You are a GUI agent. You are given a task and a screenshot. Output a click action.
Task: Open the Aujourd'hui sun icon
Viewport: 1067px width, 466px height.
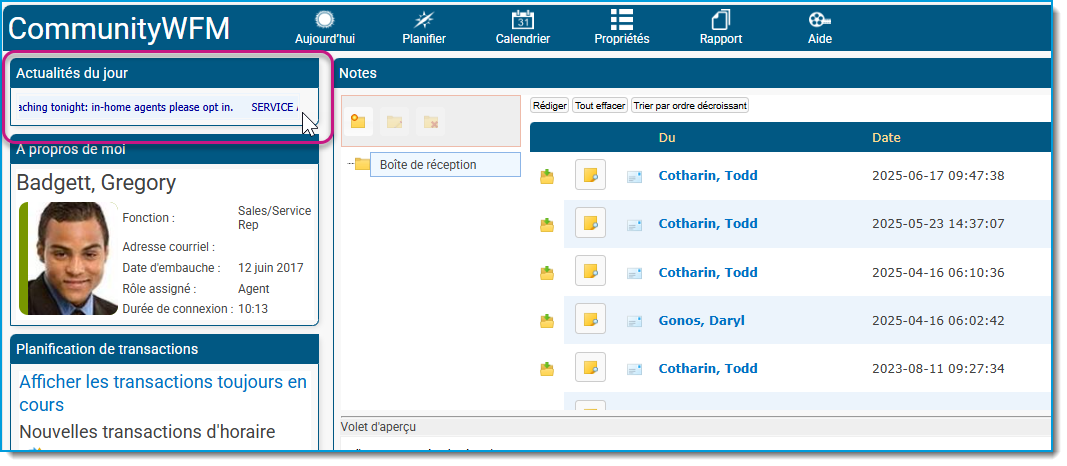(x=325, y=20)
